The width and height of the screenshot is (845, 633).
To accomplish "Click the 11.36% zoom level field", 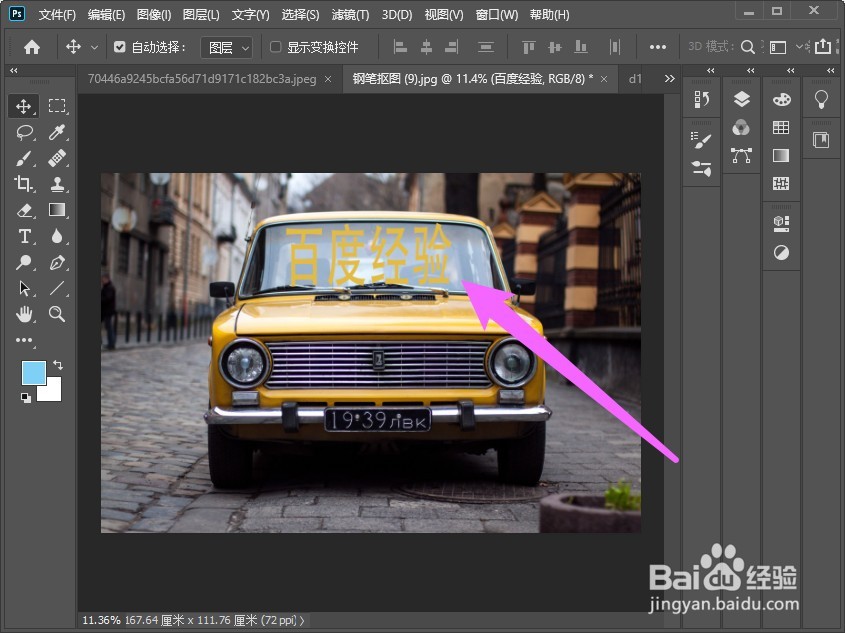I will coord(101,620).
